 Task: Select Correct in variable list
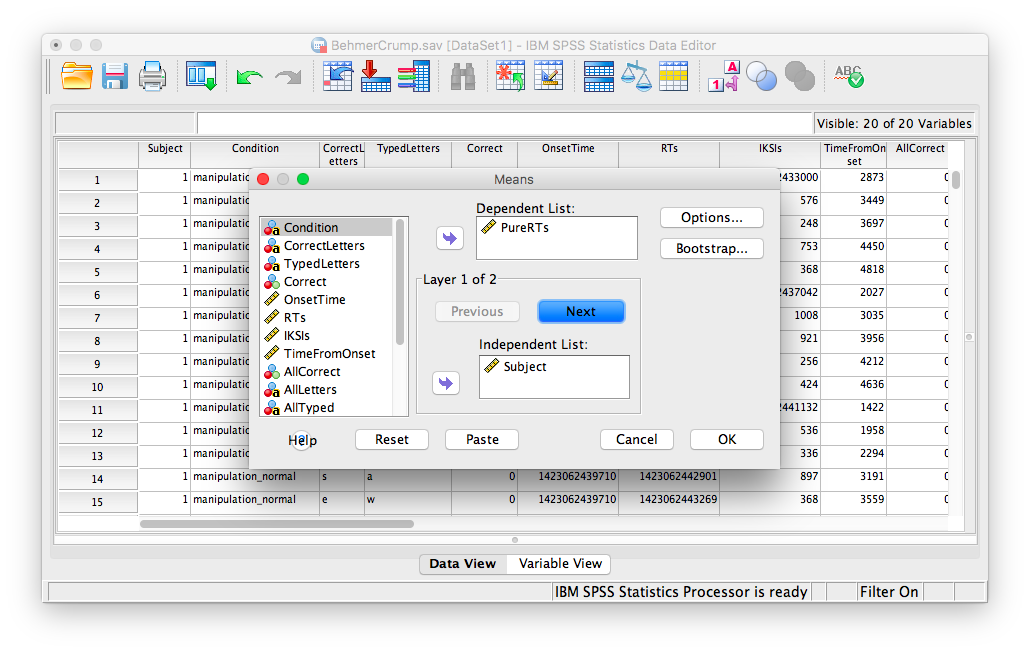click(327, 281)
